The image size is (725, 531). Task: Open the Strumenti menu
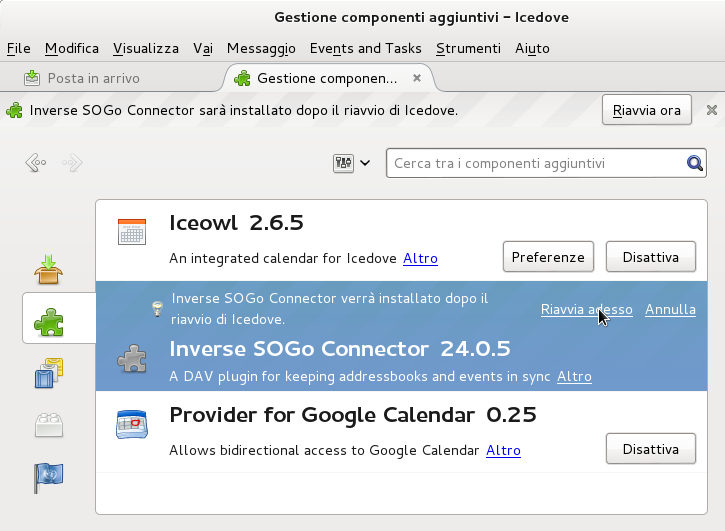coord(468,48)
